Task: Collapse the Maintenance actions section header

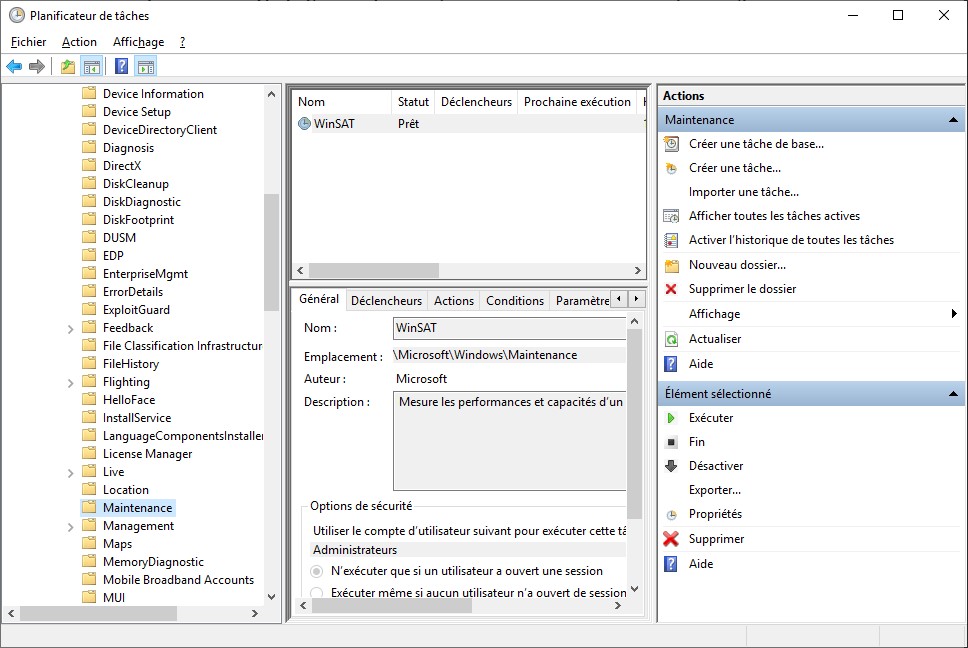Action: pyautogui.click(x=953, y=120)
